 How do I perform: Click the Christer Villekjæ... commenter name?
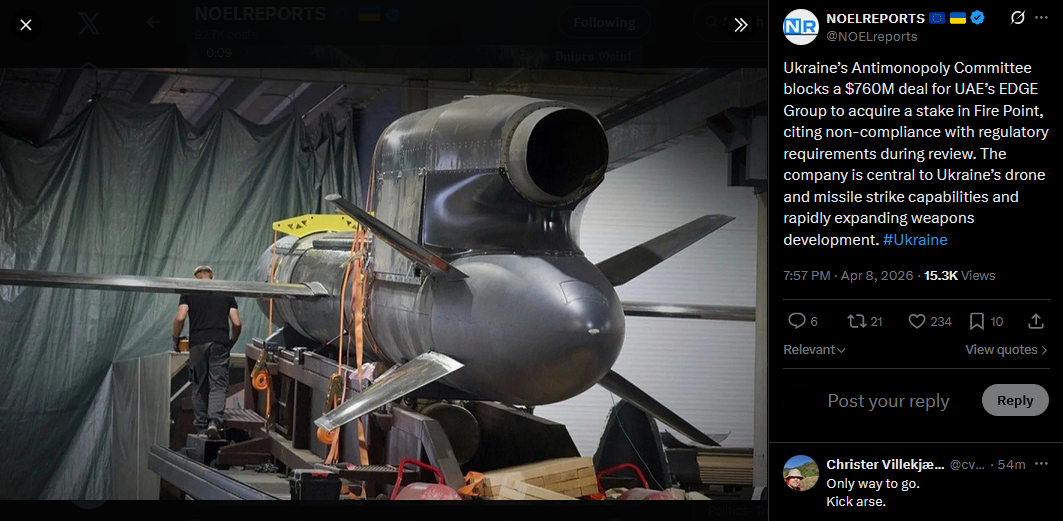[885, 465]
